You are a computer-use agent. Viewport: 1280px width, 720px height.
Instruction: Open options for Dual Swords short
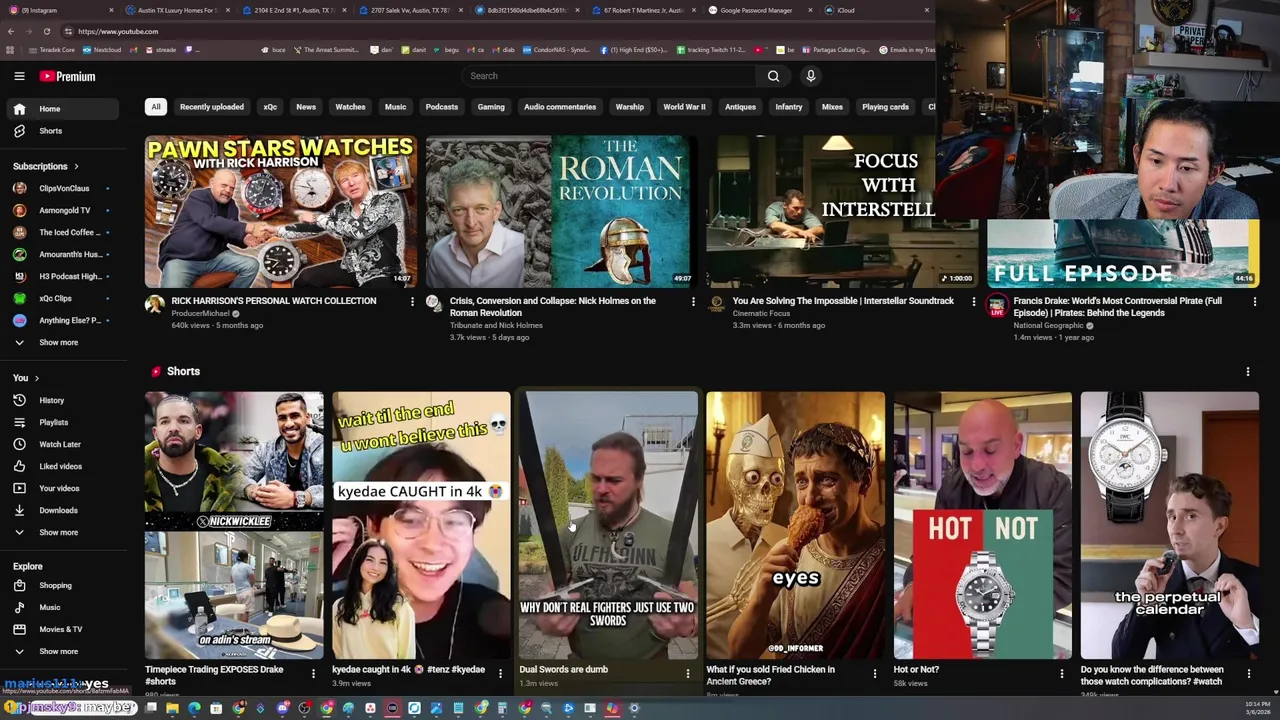coord(687,674)
